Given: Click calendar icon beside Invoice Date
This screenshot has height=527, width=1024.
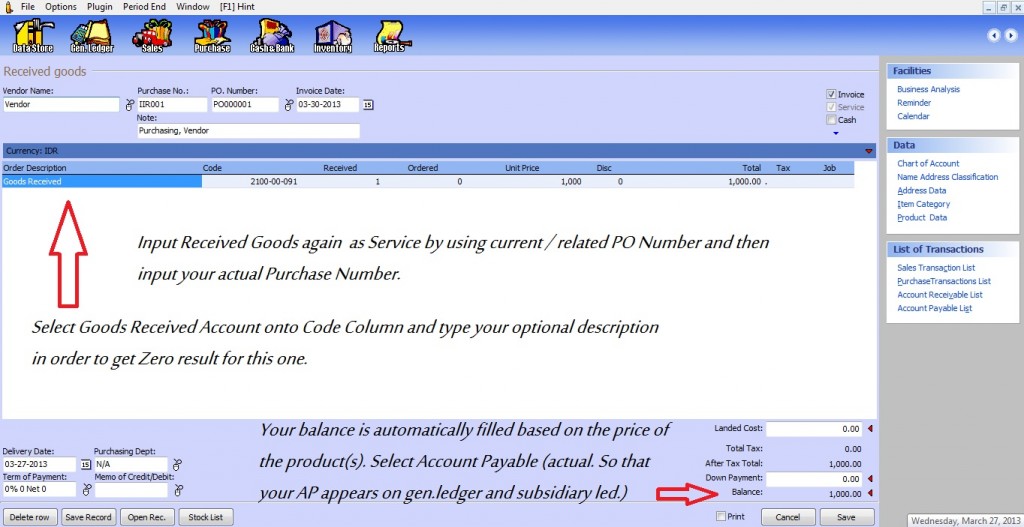Looking at the screenshot, I should (x=367, y=104).
